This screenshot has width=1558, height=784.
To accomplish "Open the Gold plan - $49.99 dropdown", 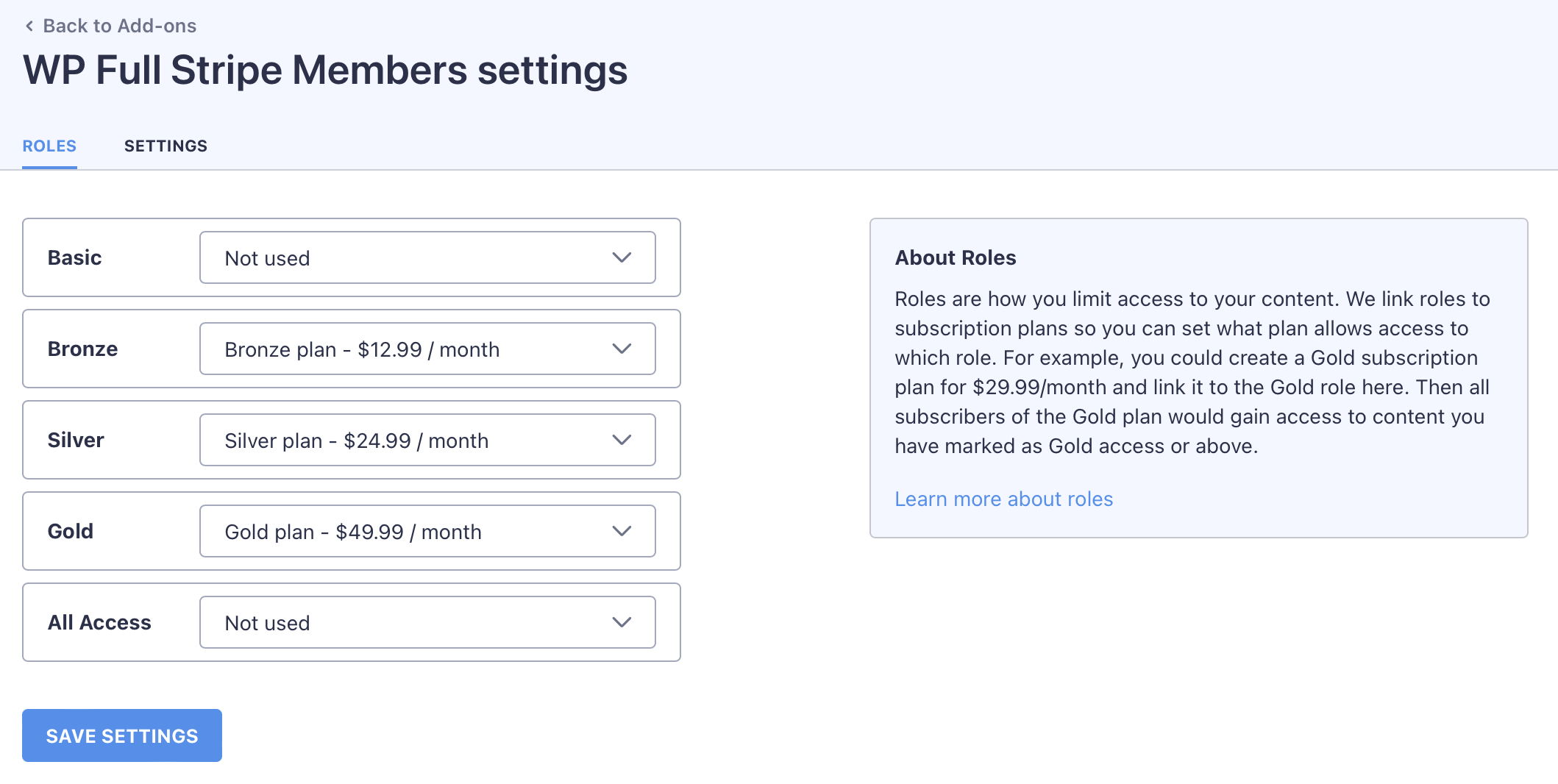I will tap(427, 532).
